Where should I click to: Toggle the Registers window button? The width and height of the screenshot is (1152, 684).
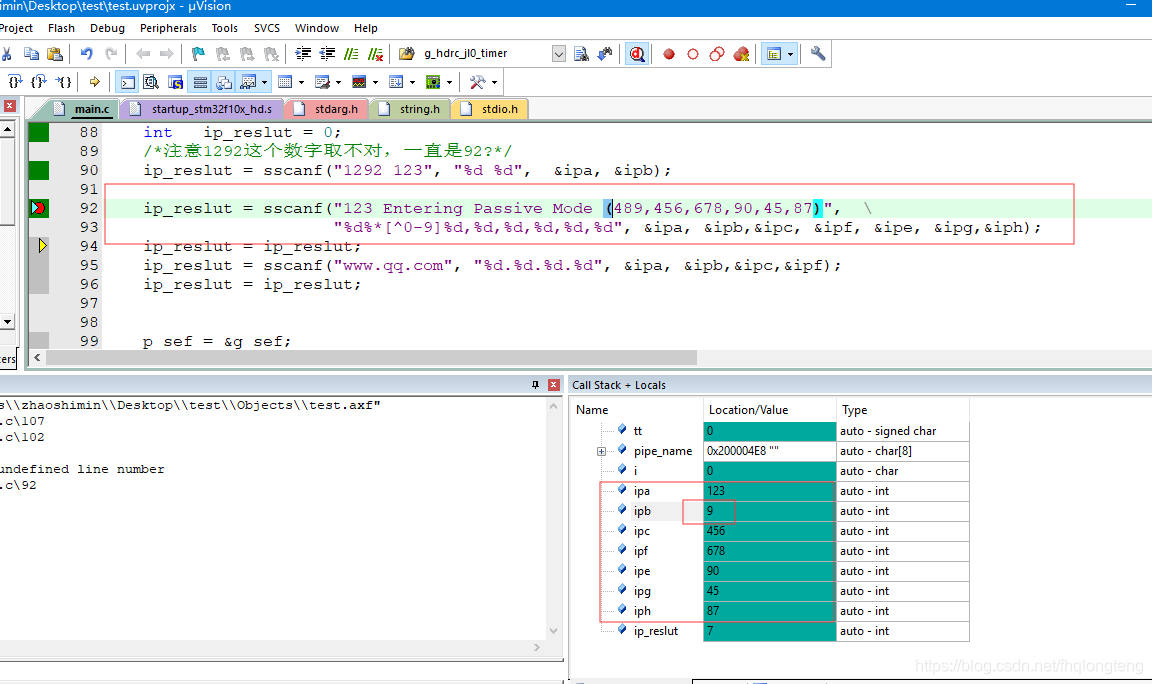[200, 82]
